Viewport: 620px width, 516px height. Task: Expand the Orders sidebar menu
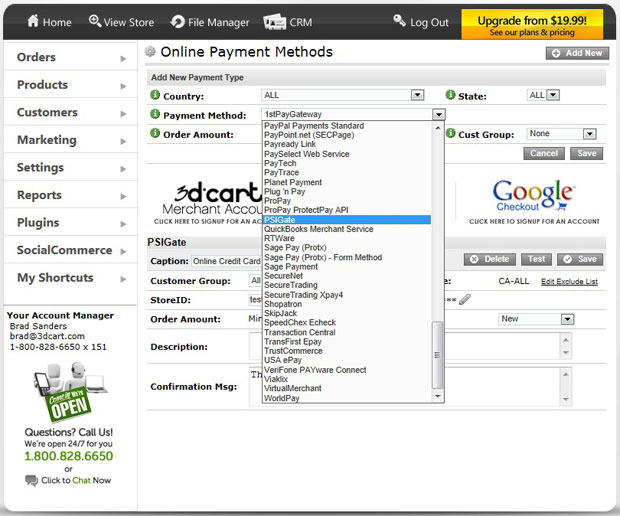(71, 58)
